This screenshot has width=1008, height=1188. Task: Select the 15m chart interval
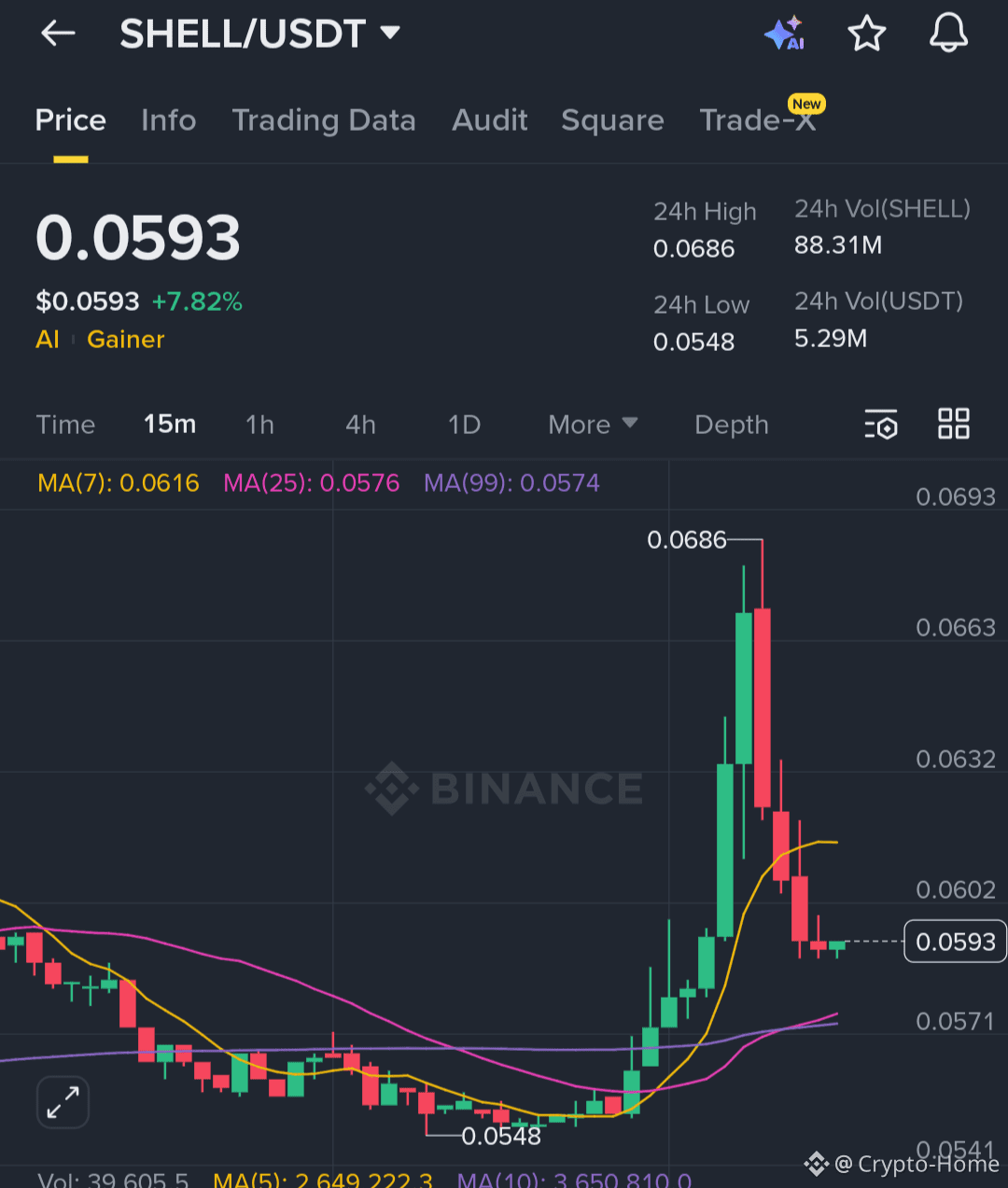170,425
